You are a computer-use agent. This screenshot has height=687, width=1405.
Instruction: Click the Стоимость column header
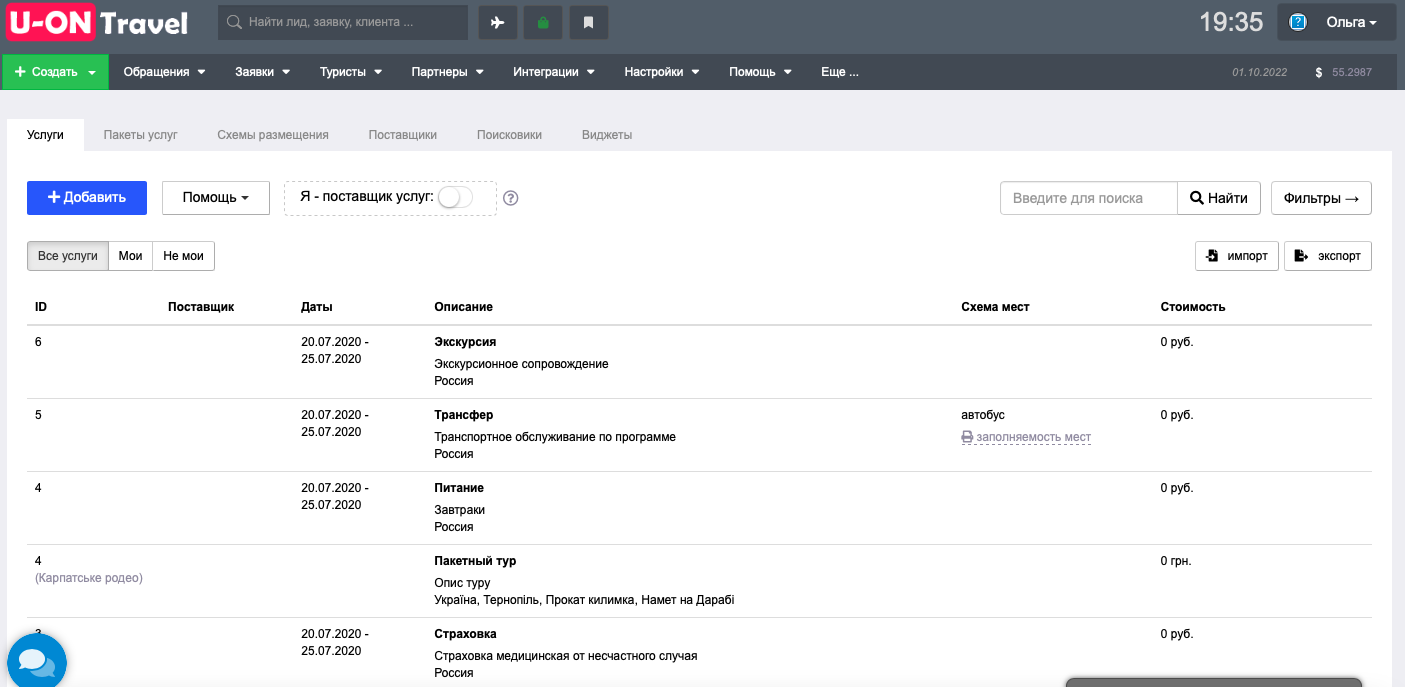[1193, 307]
